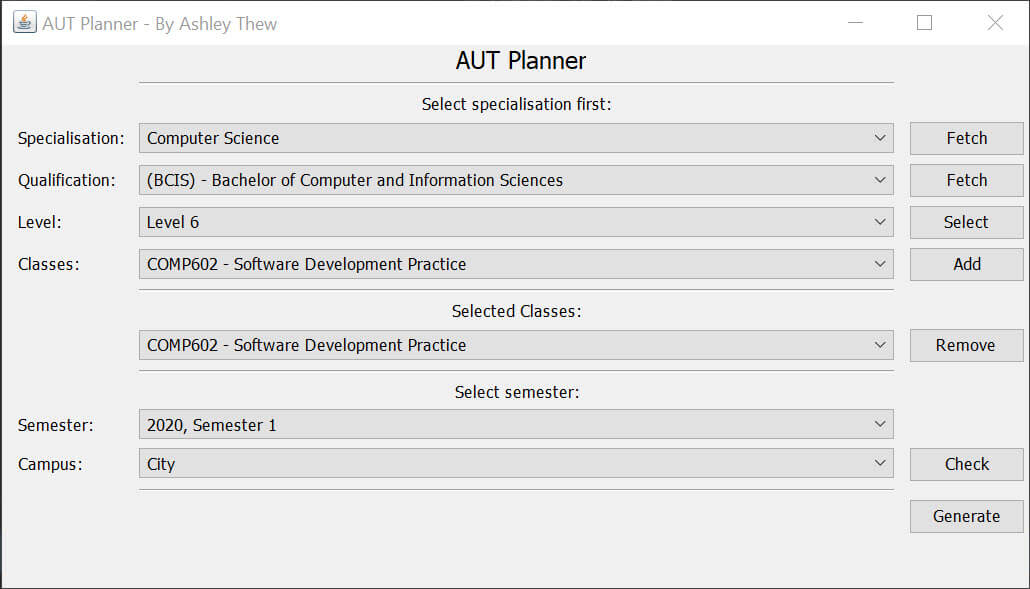1030x589 pixels.
Task: Open the Campus dropdown showing City
Action: click(515, 463)
